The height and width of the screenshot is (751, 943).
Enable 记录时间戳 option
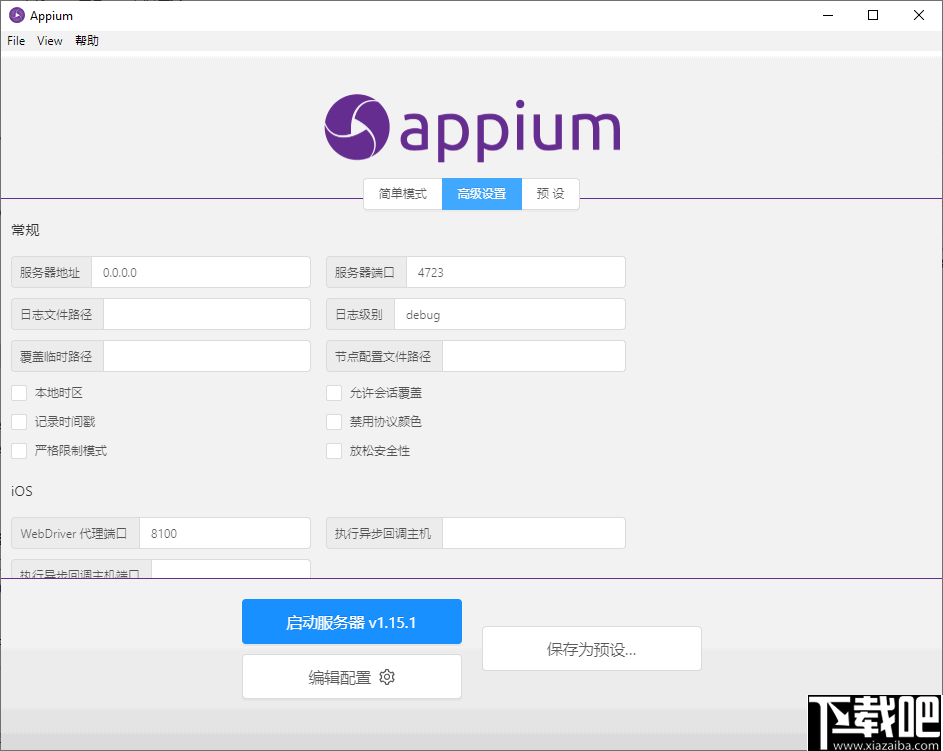(x=18, y=422)
